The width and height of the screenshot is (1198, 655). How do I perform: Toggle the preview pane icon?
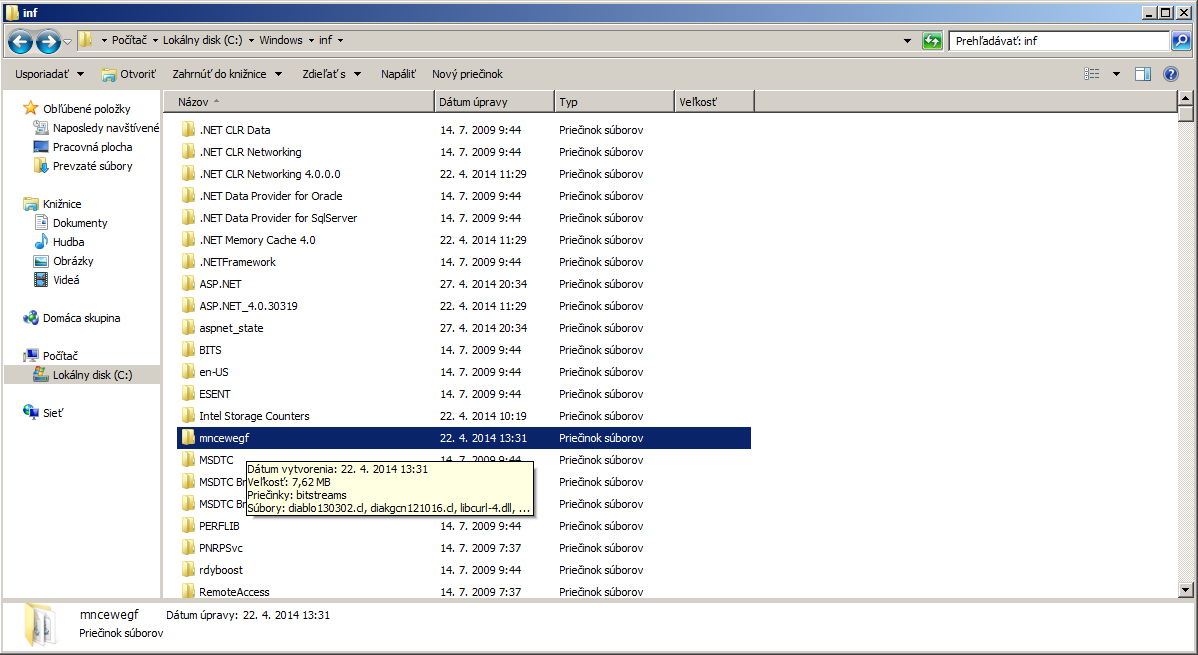coord(1143,74)
